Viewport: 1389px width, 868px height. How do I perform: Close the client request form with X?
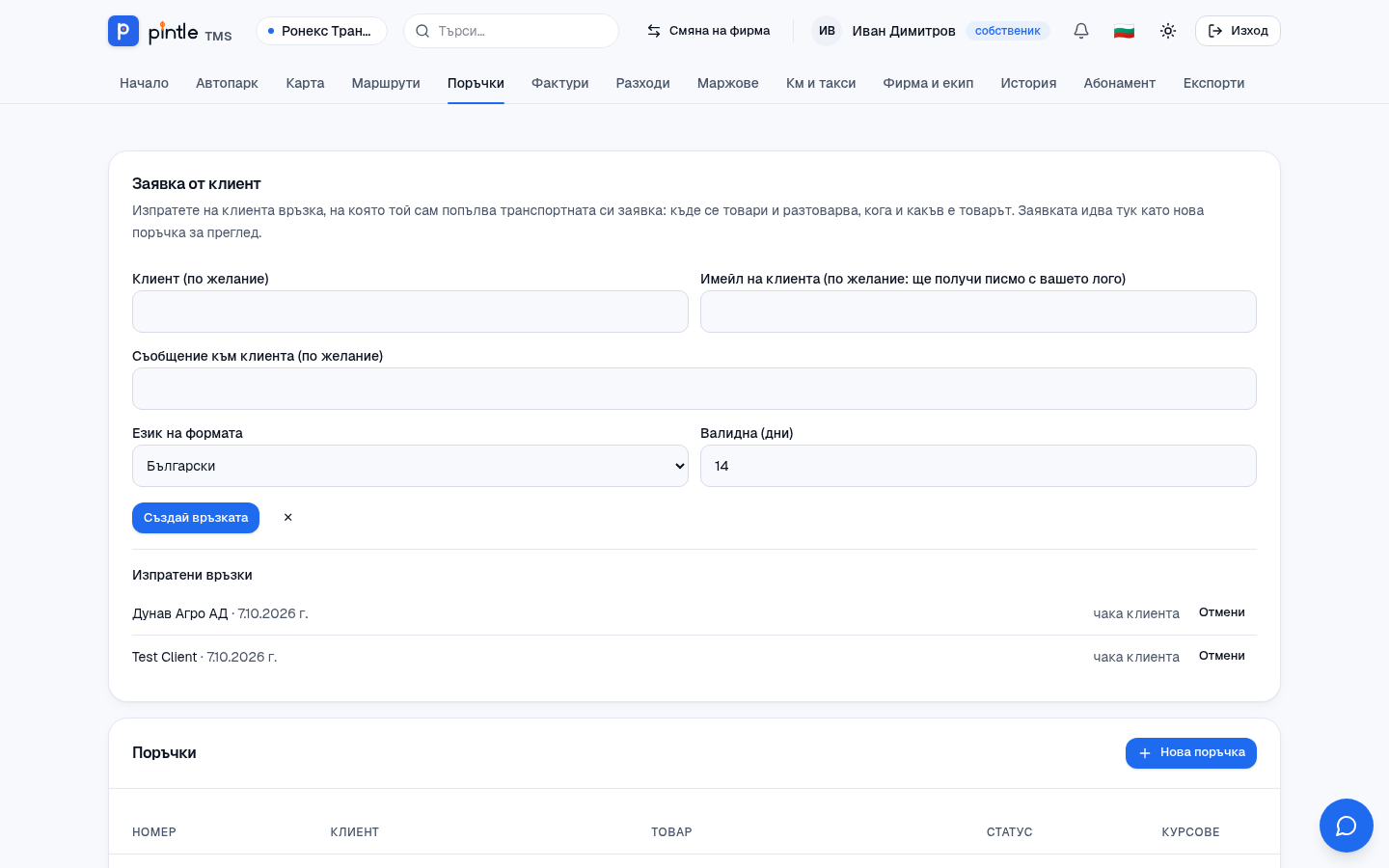(287, 518)
